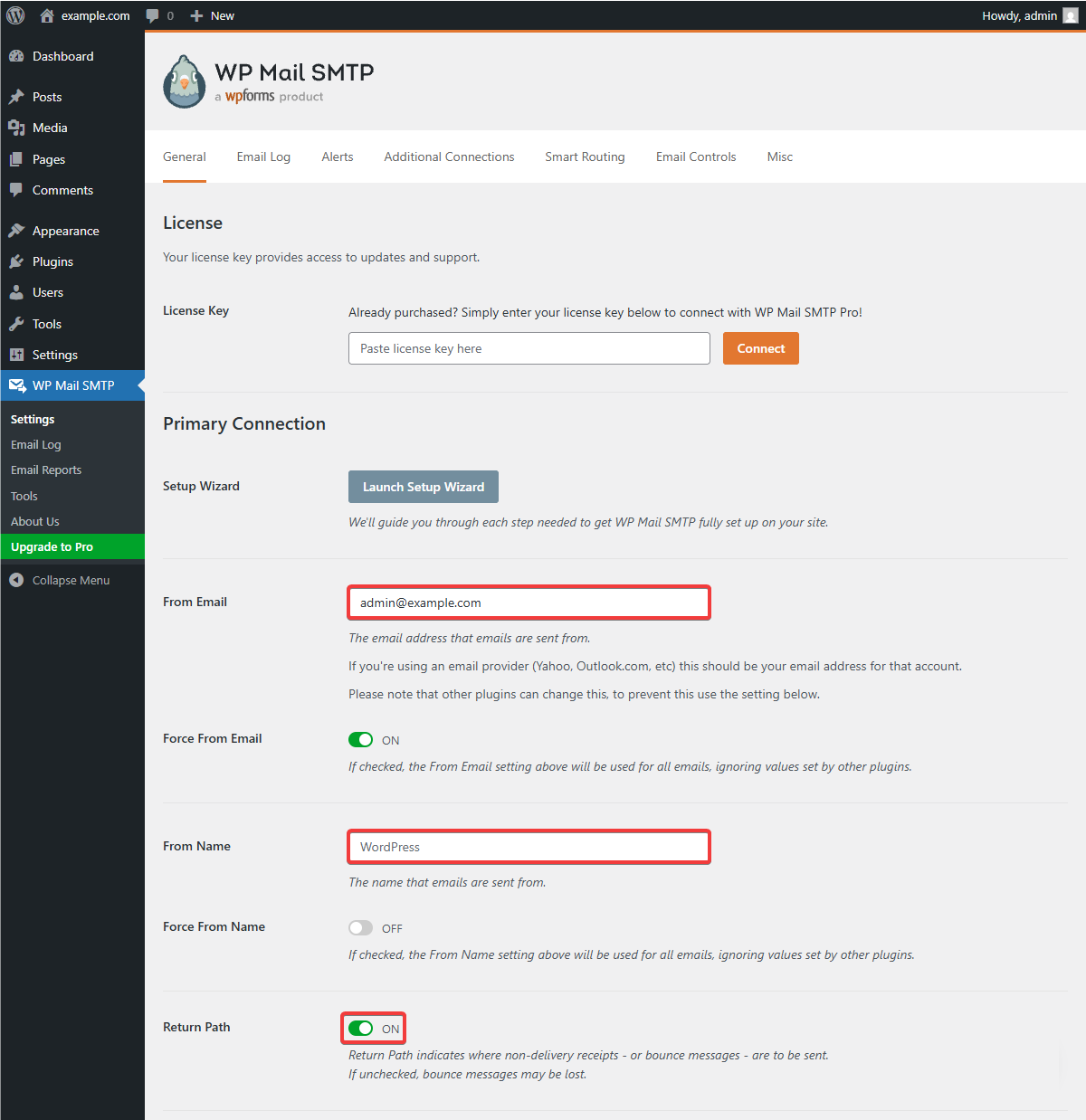The width and height of the screenshot is (1086, 1120).
Task: Click the admin user avatar icon
Action: pos(1070,15)
